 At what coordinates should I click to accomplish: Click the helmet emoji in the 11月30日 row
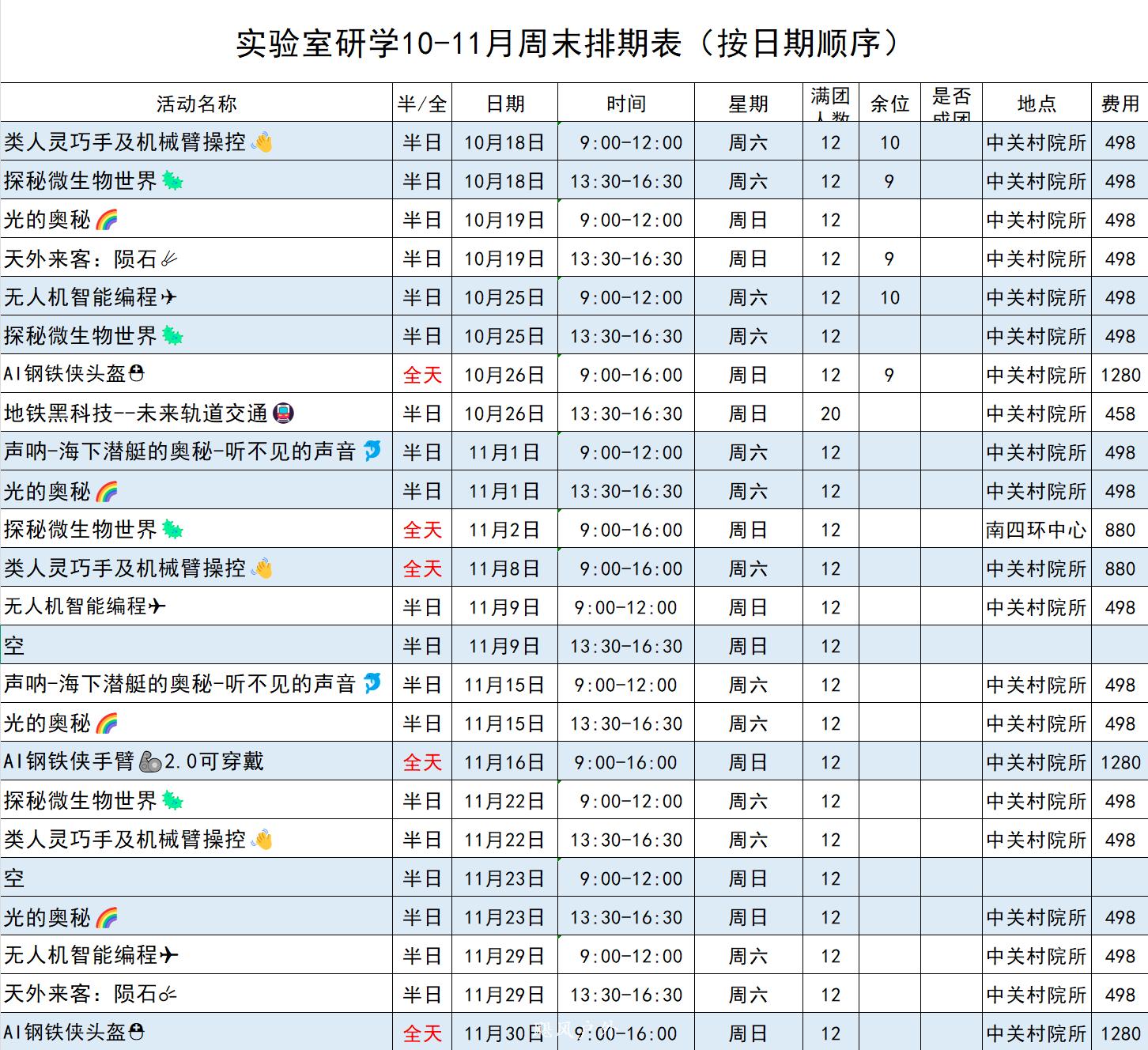coord(136,1032)
